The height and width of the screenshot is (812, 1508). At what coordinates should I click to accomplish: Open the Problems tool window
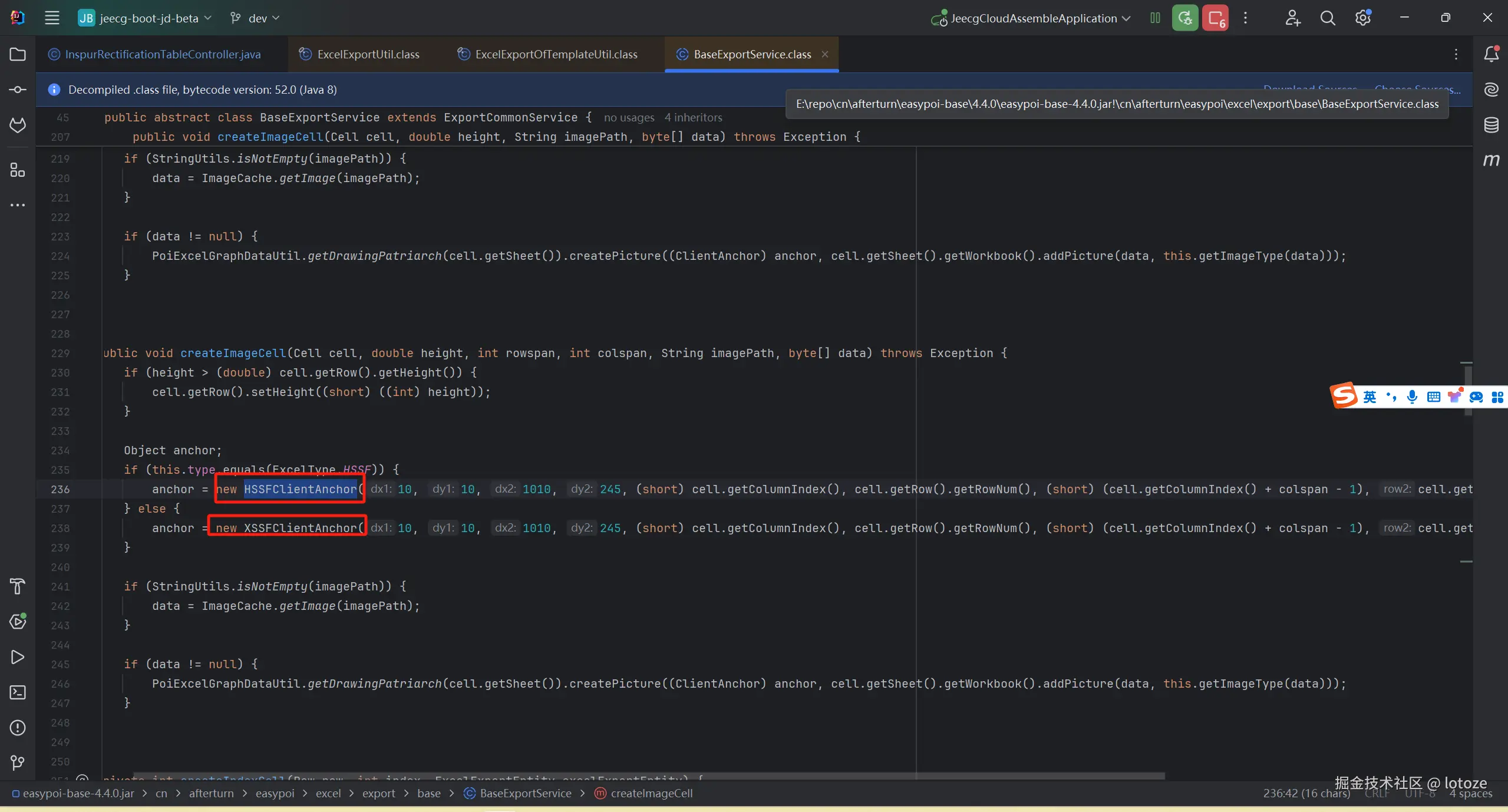(x=18, y=728)
